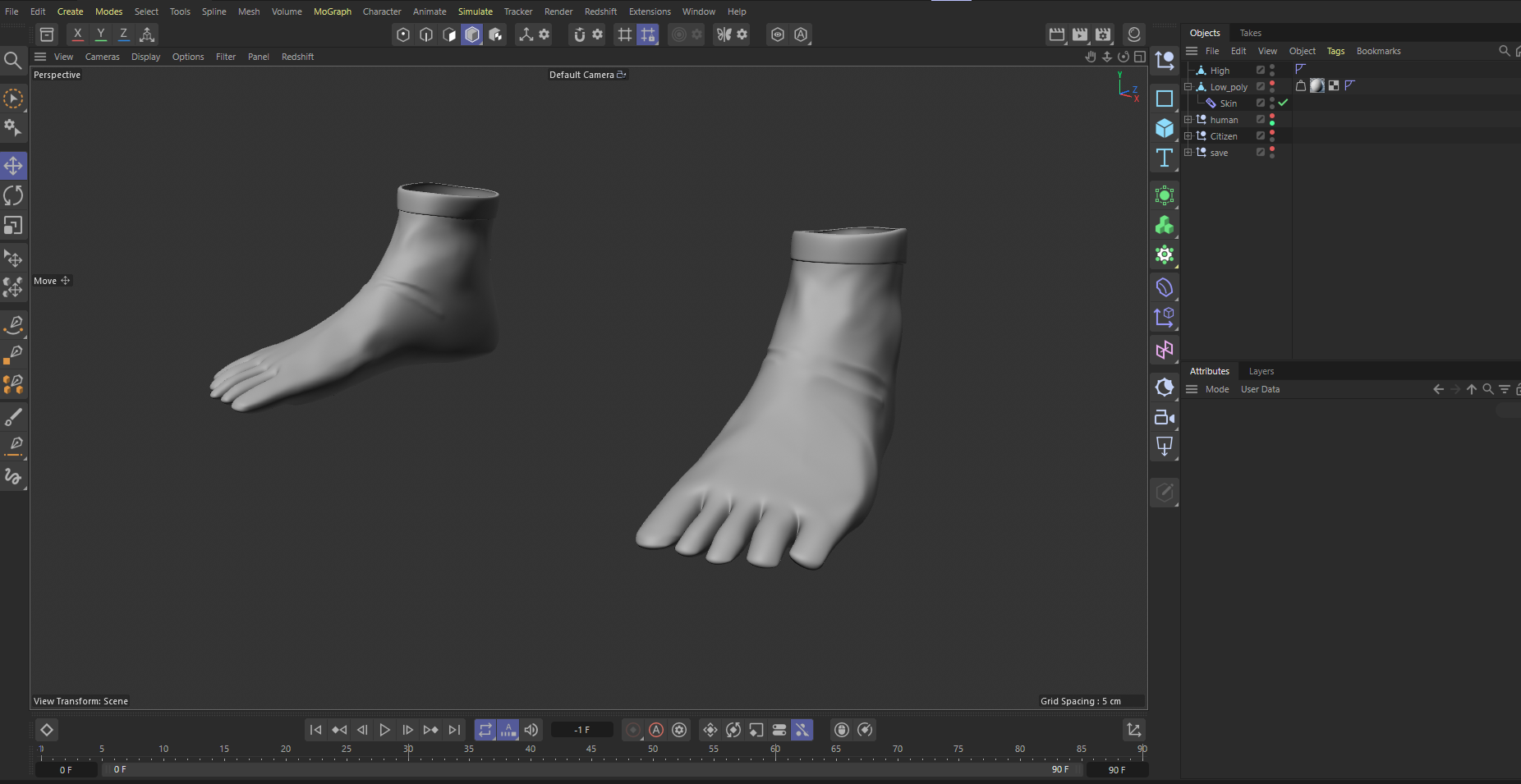Toggle timeline loop playback mode
Image resolution: width=1521 pixels, height=784 pixels.
pos(485,730)
